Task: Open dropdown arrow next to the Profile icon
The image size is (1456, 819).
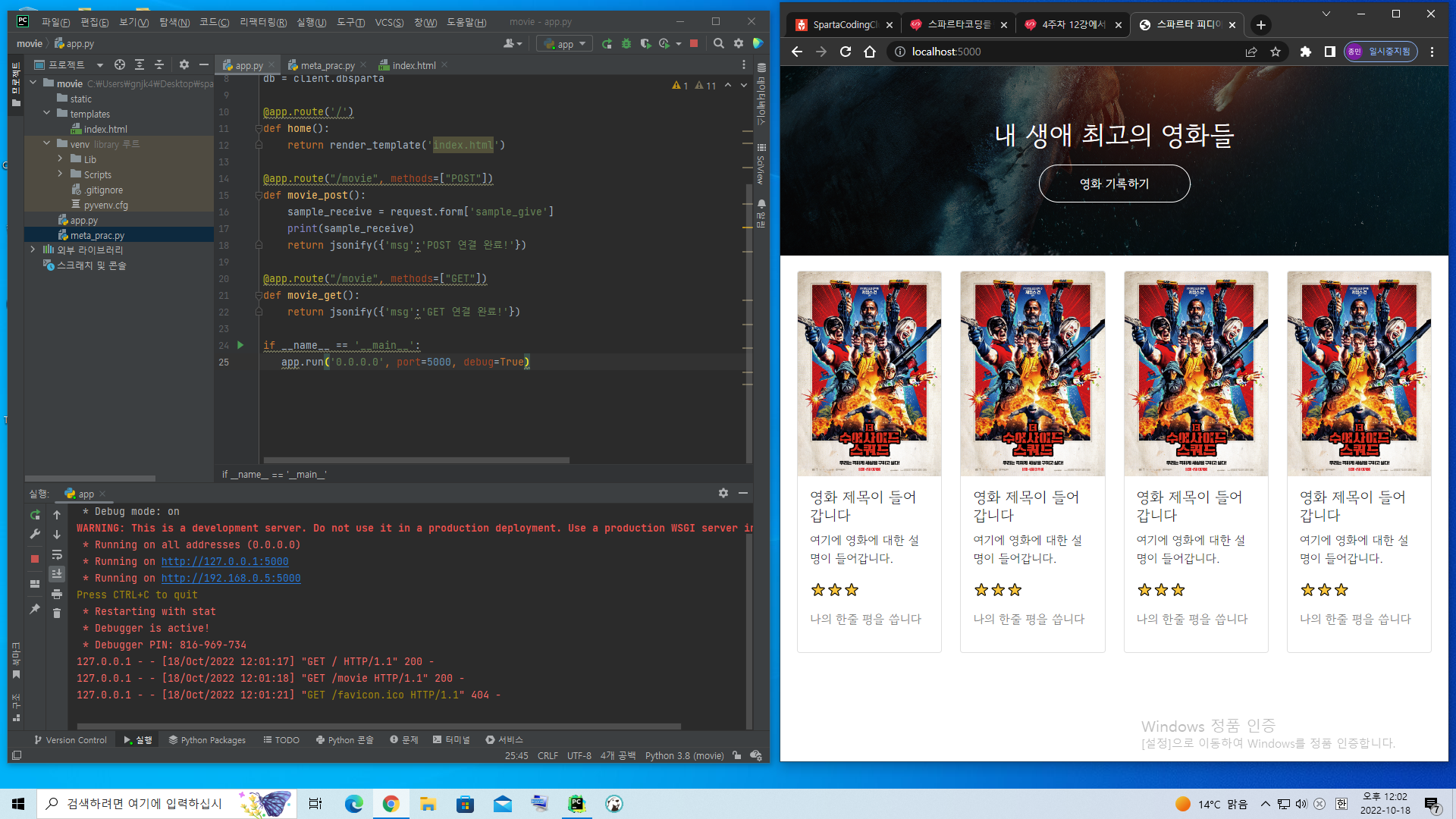Action: click(679, 44)
